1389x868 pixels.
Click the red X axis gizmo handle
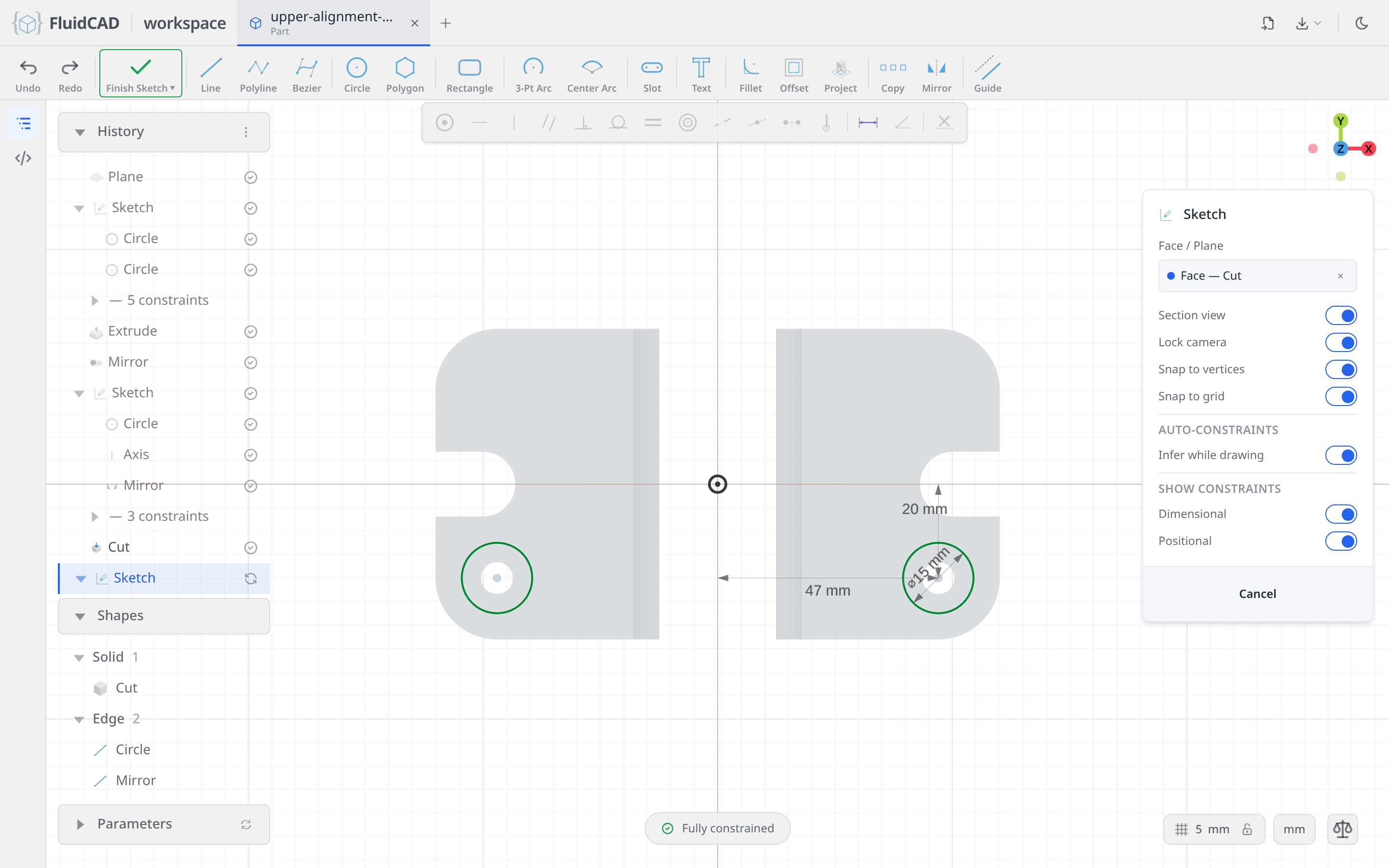(1368, 149)
